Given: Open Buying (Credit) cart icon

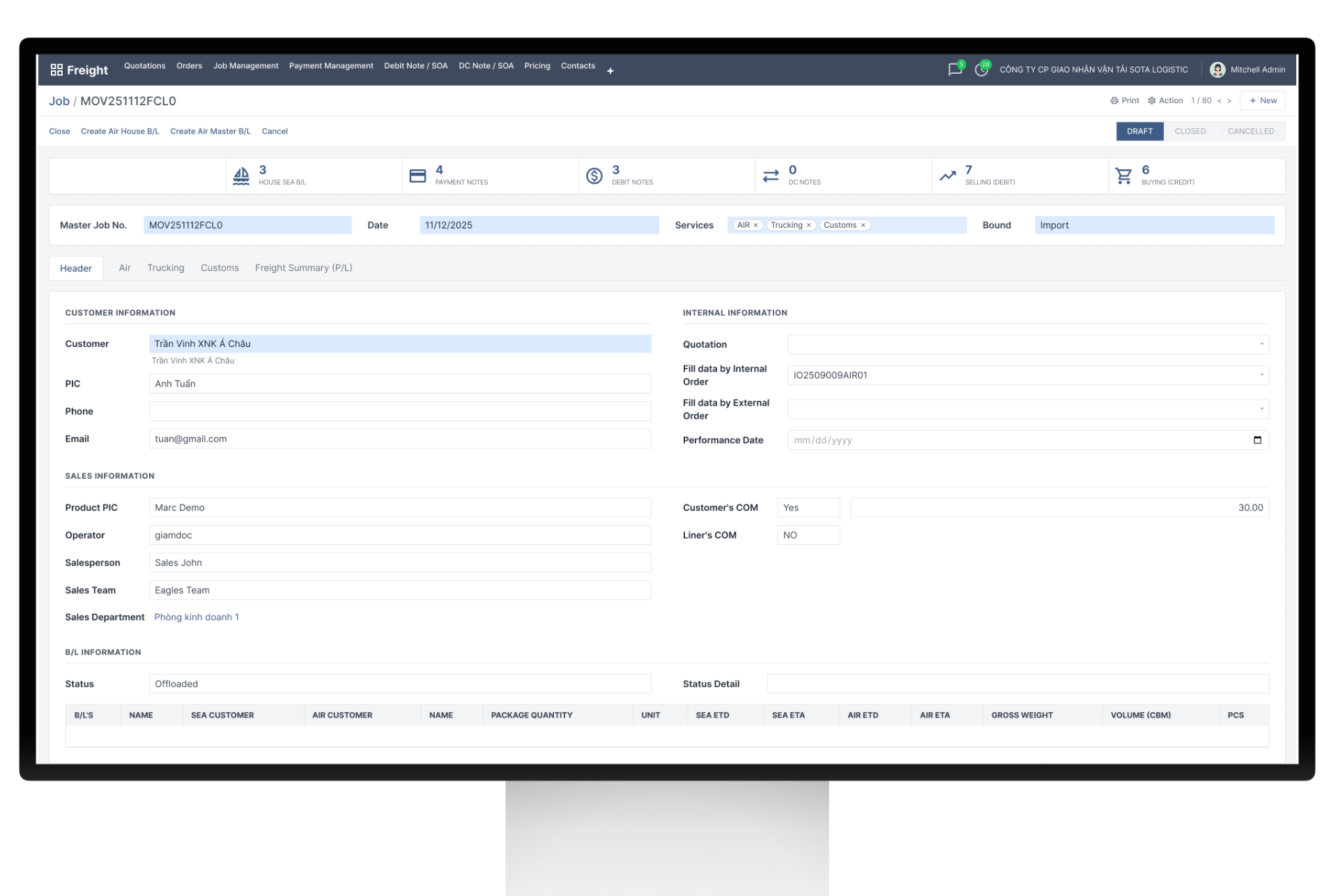Looking at the screenshot, I should point(1123,176).
